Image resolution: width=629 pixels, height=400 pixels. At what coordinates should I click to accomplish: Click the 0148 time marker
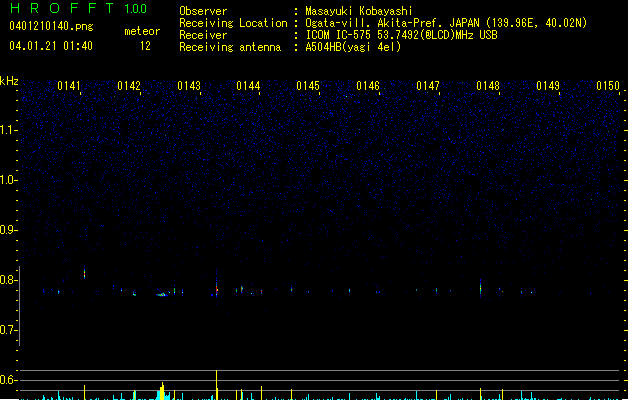click(x=488, y=86)
